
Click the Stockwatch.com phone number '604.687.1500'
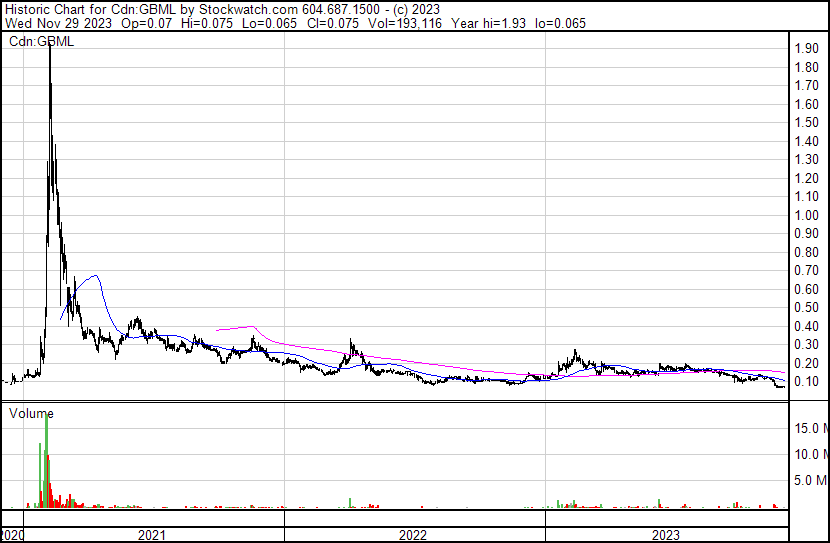click(x=341, y=9)
